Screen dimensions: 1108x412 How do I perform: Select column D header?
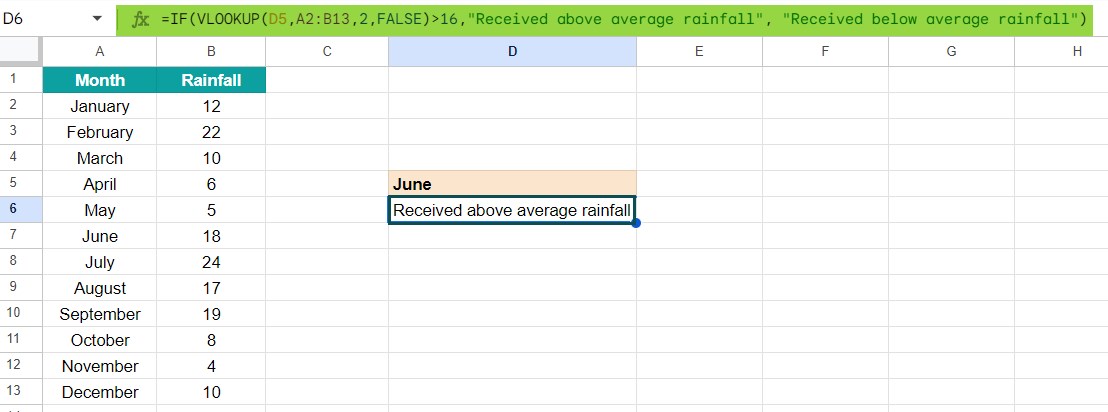click(x=512, y=51)
